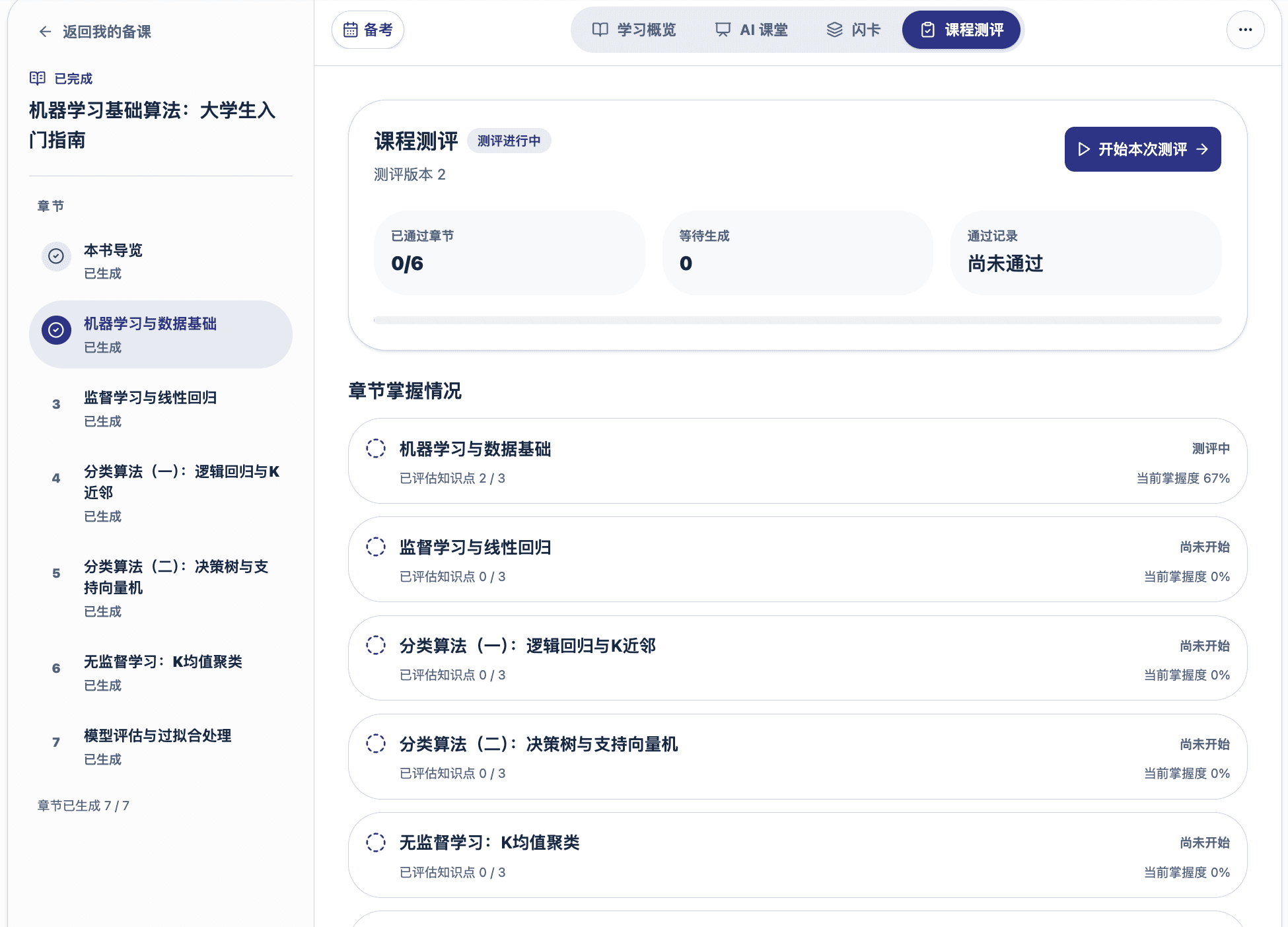
Task: Switch to the 学习概览 tab
Action: pos(634,30)
